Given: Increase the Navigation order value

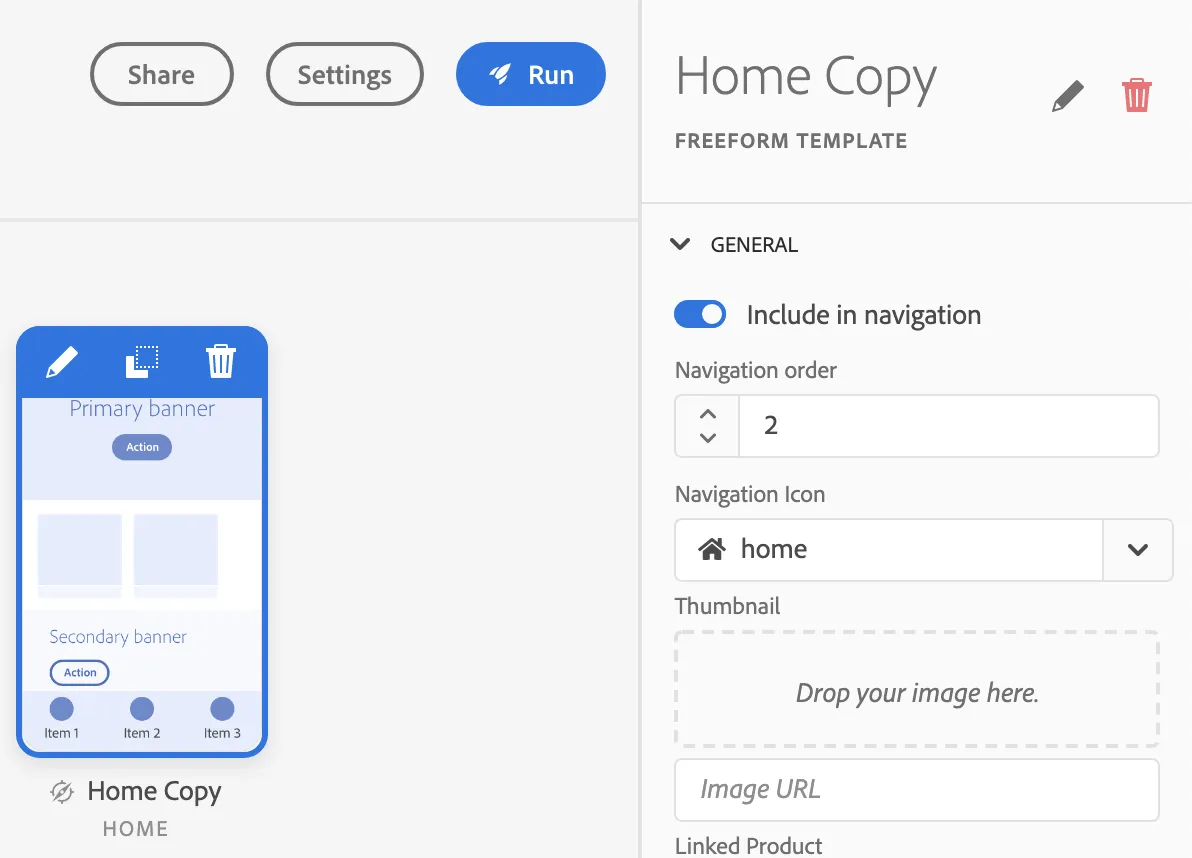Looking at the screenshot, I should click(x=708, y=414).
